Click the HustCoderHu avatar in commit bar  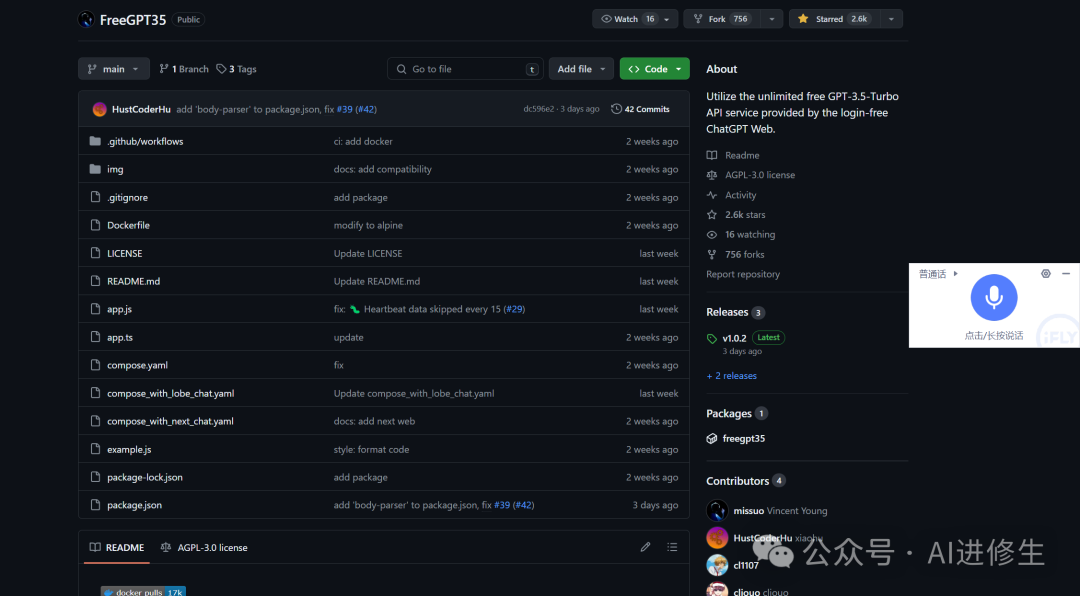point(100,109)
